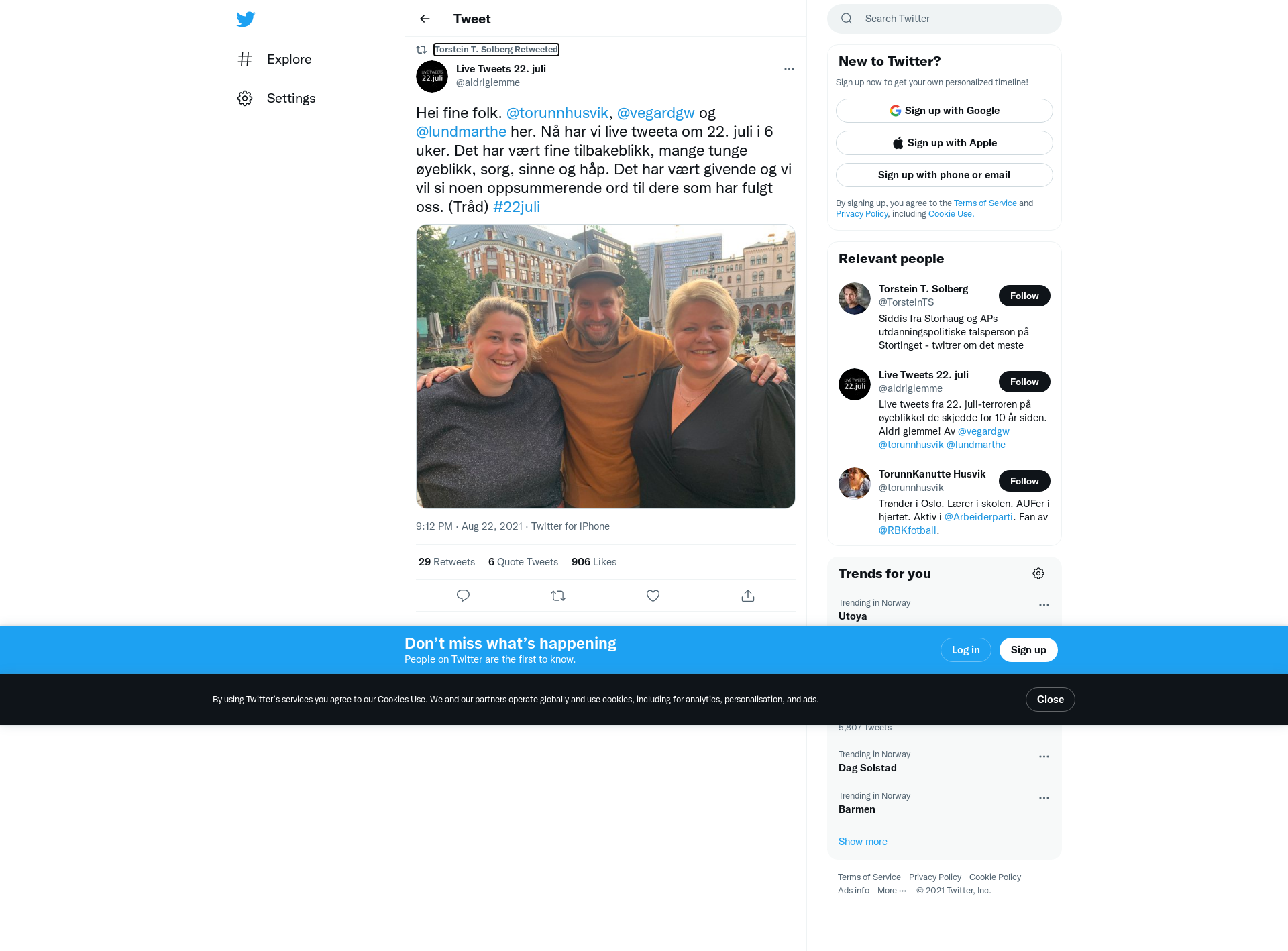Like the tweet with heart icon
The image size is (1288, 951).
point(653,596)
